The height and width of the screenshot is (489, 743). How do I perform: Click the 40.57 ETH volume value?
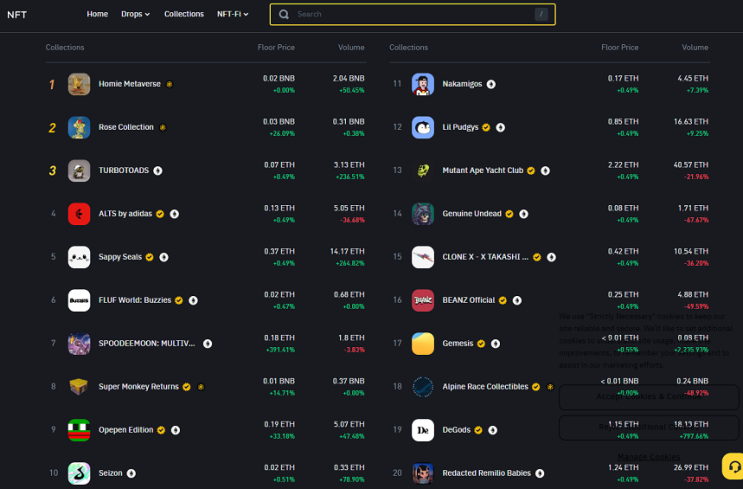691,165
